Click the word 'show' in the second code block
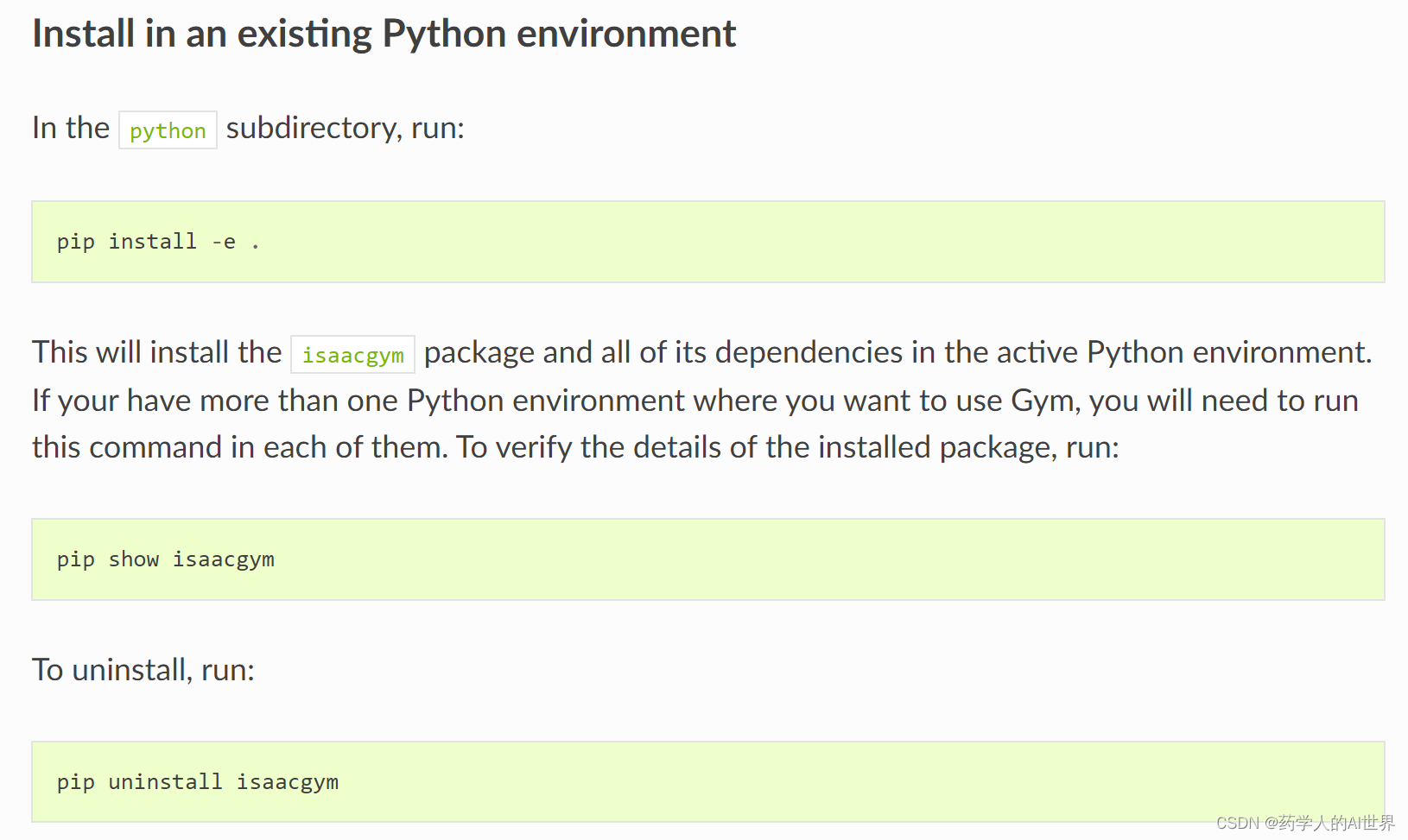 coord(134,559)
